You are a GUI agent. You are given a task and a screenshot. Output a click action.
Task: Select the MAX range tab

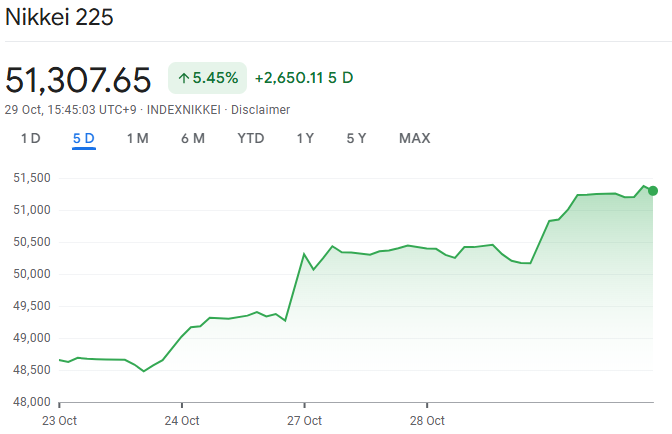point(414,138)
